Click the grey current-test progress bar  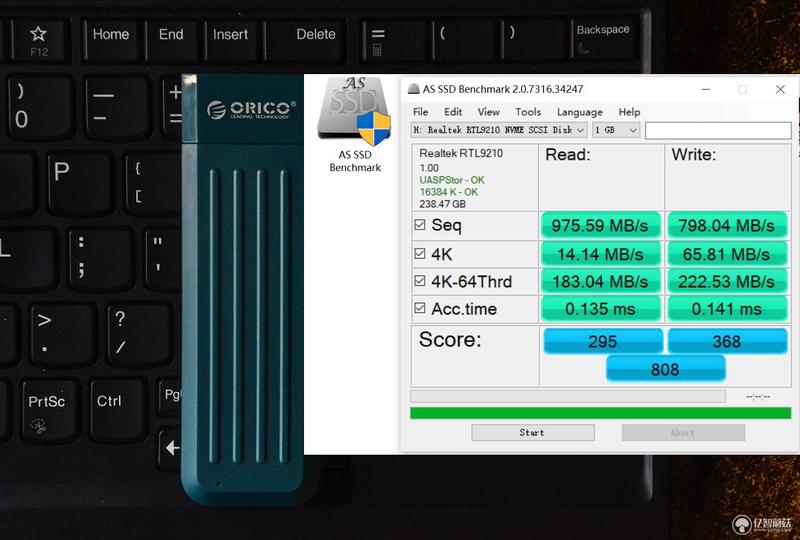pos(568,396)
